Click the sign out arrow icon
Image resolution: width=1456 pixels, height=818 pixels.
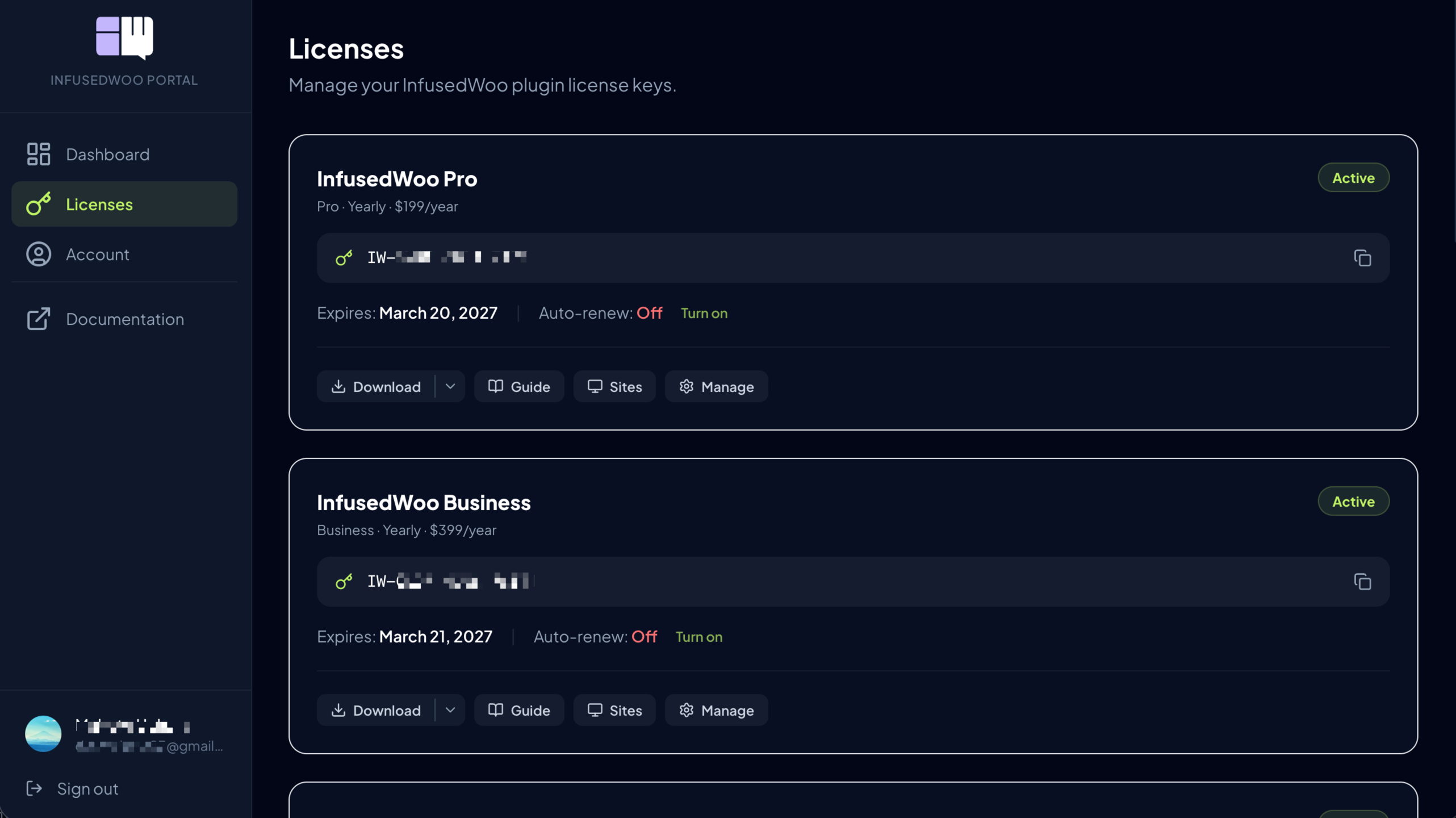(x=34, y=788)
